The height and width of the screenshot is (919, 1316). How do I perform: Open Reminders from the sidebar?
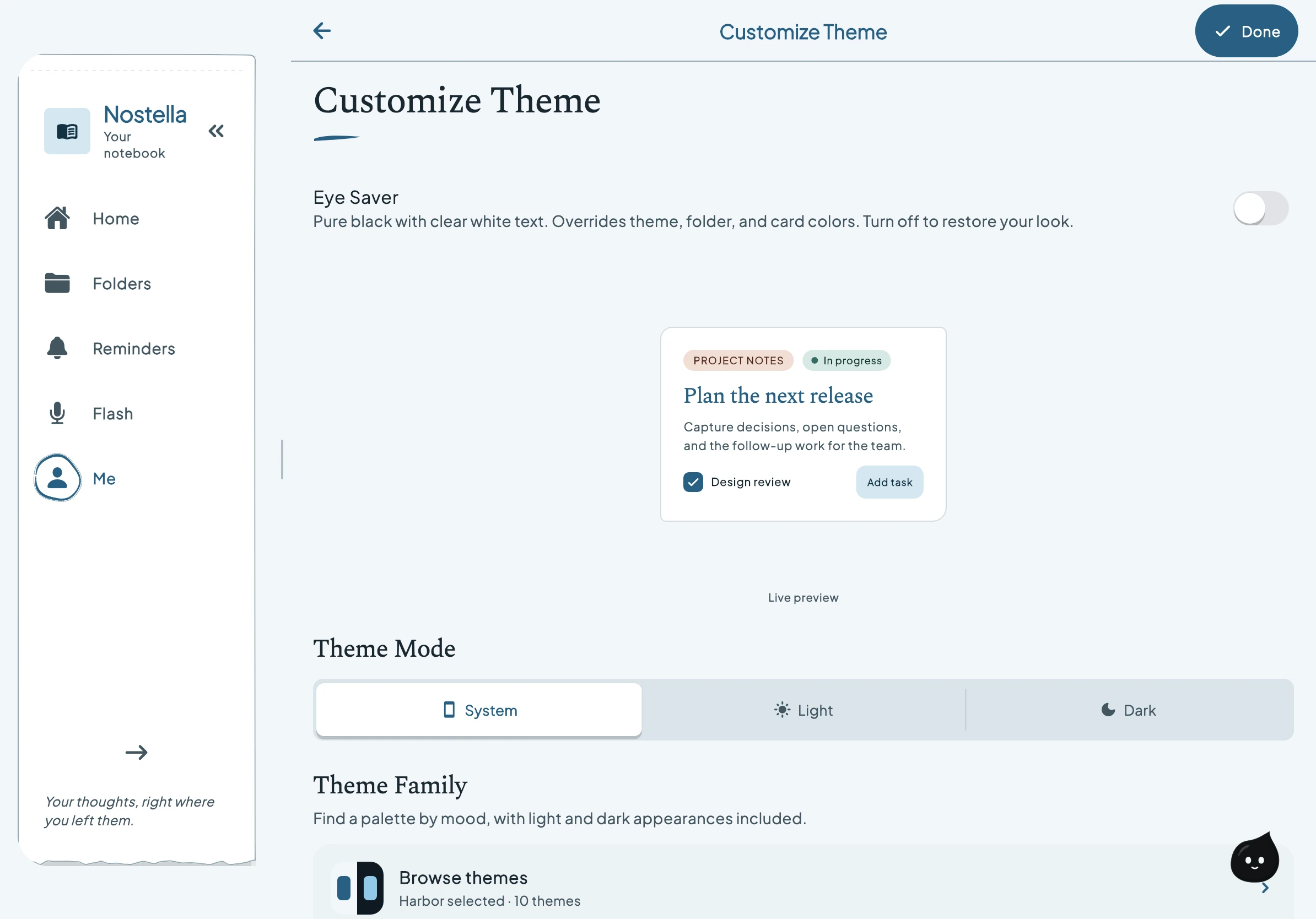pos(137,348)
